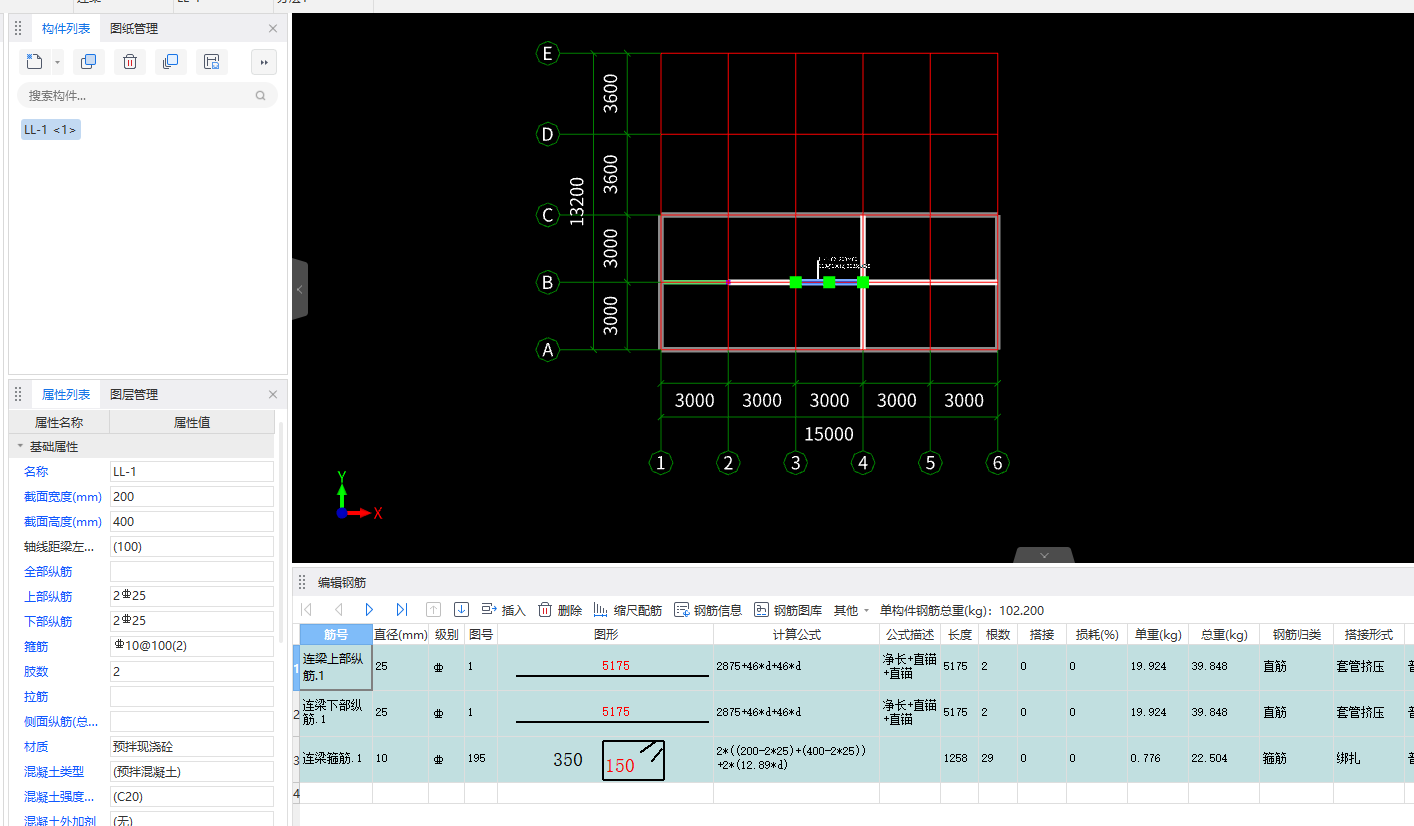Click the middle green grip on beam

(x=829, y=282)
